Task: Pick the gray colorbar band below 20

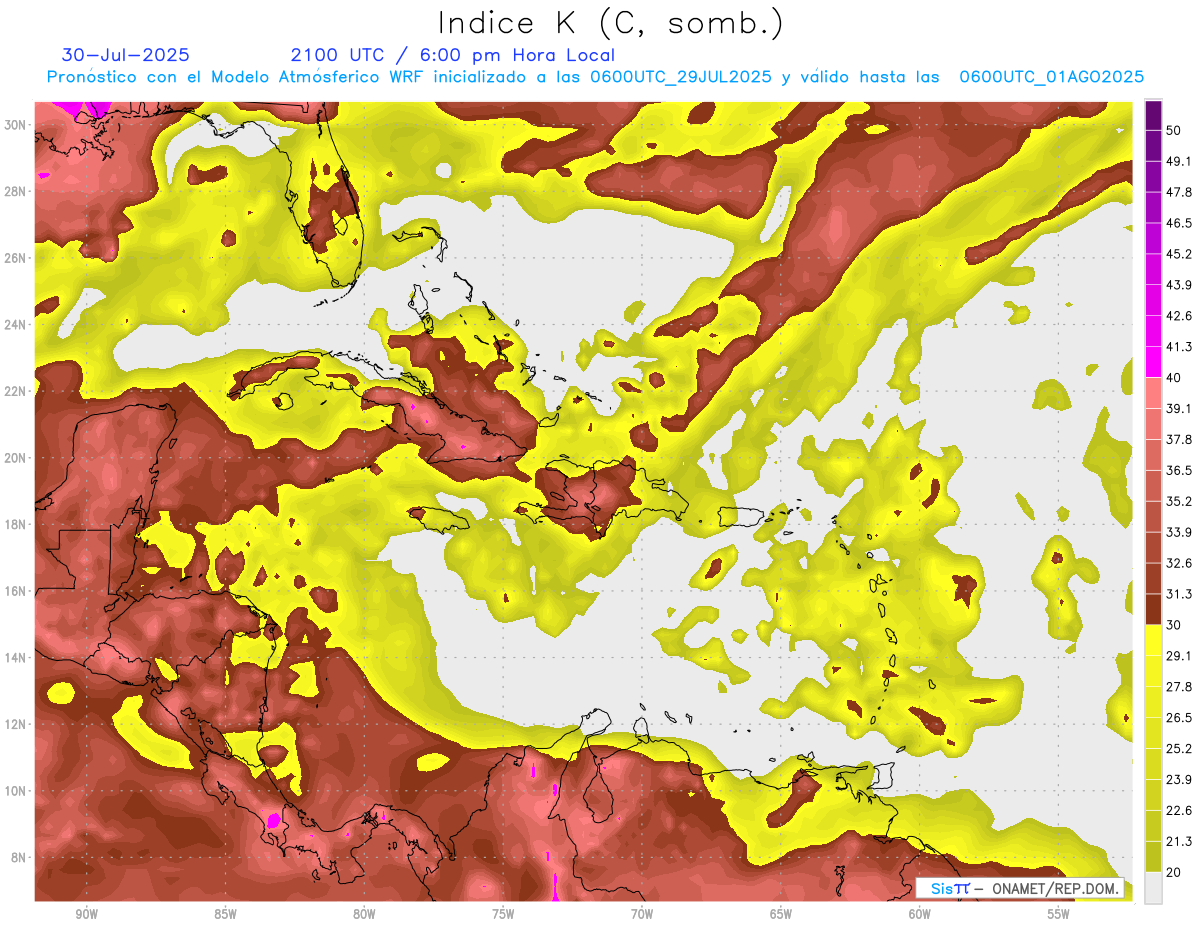Action: click(x=1153, y=888)
